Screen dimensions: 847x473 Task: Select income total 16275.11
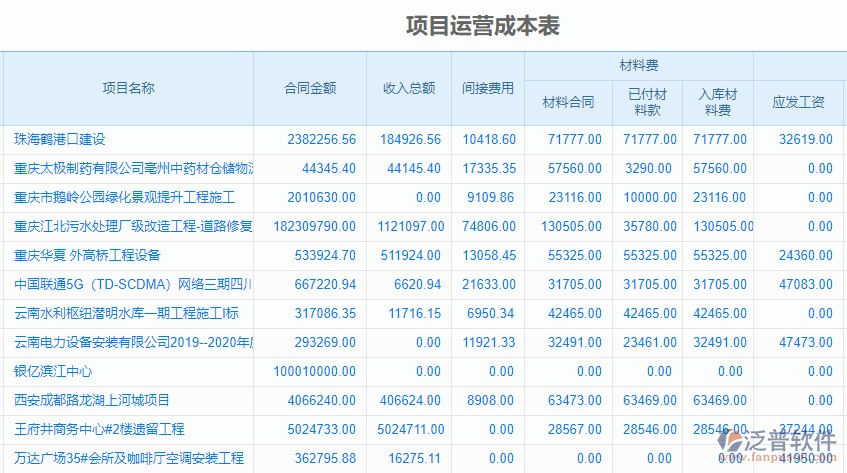(x=415, y=459)
